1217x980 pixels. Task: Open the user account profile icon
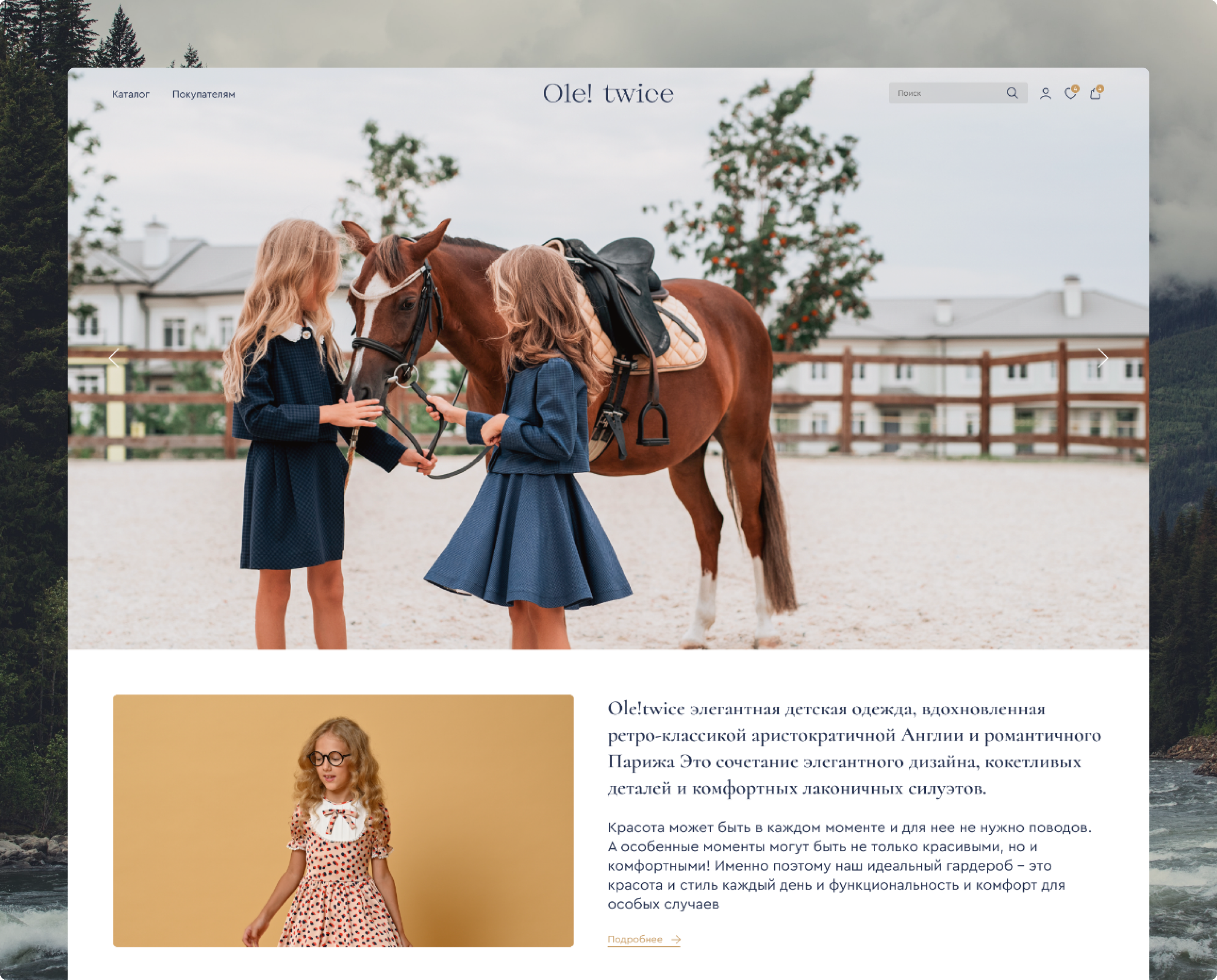(1045, 94)
